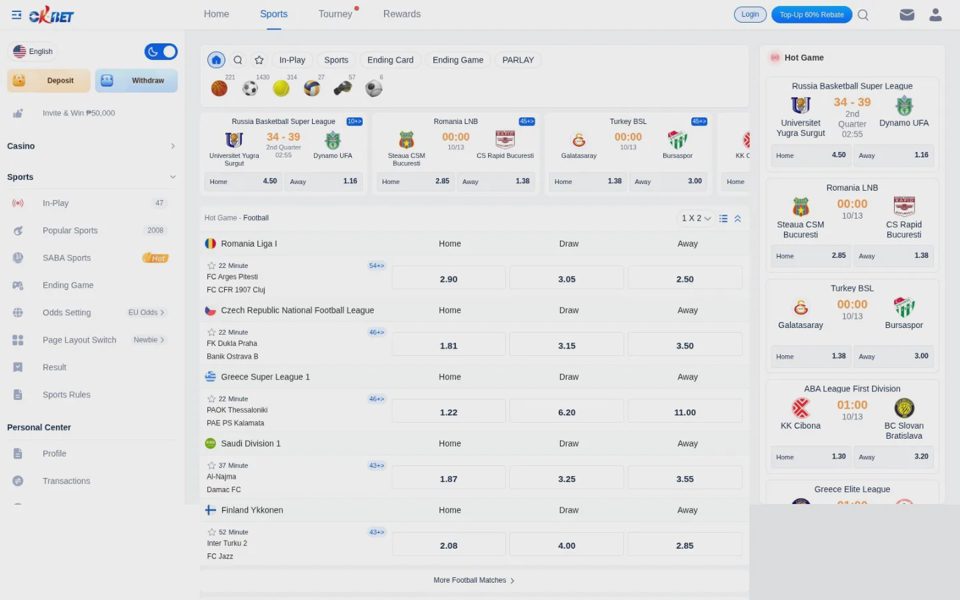Collapse the Sports section in the sidebar
Viewport: 960px width, 600px height.
tap(90, 177)
